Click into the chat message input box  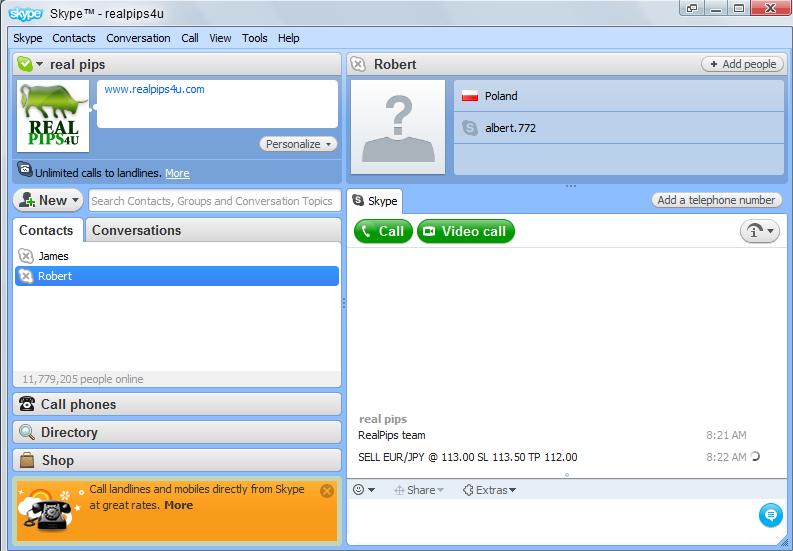click(551, 521)
